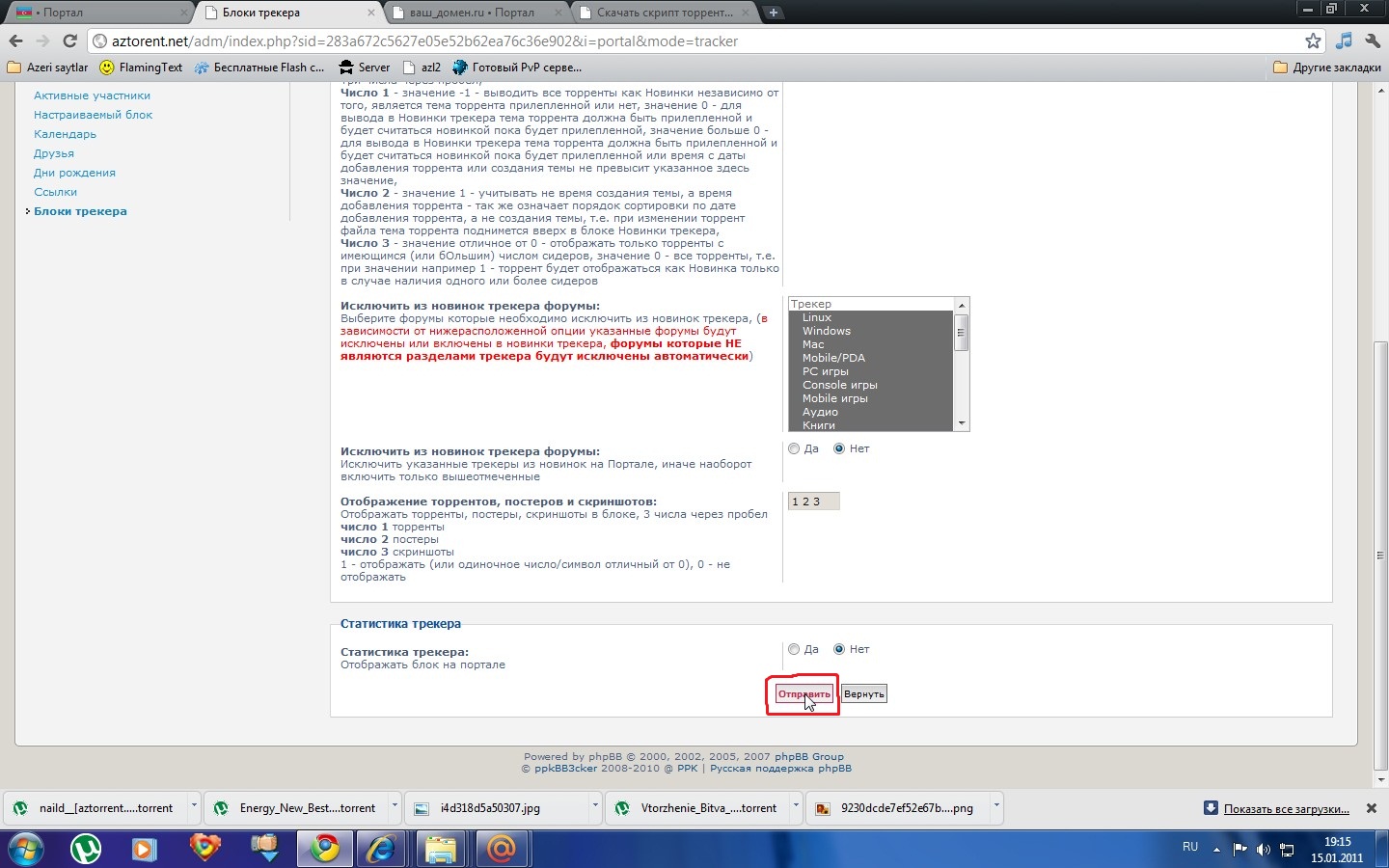Screen dimensions: 1389x868
Task: Show hidden tray icons arrow
Action: (1216, 850)
